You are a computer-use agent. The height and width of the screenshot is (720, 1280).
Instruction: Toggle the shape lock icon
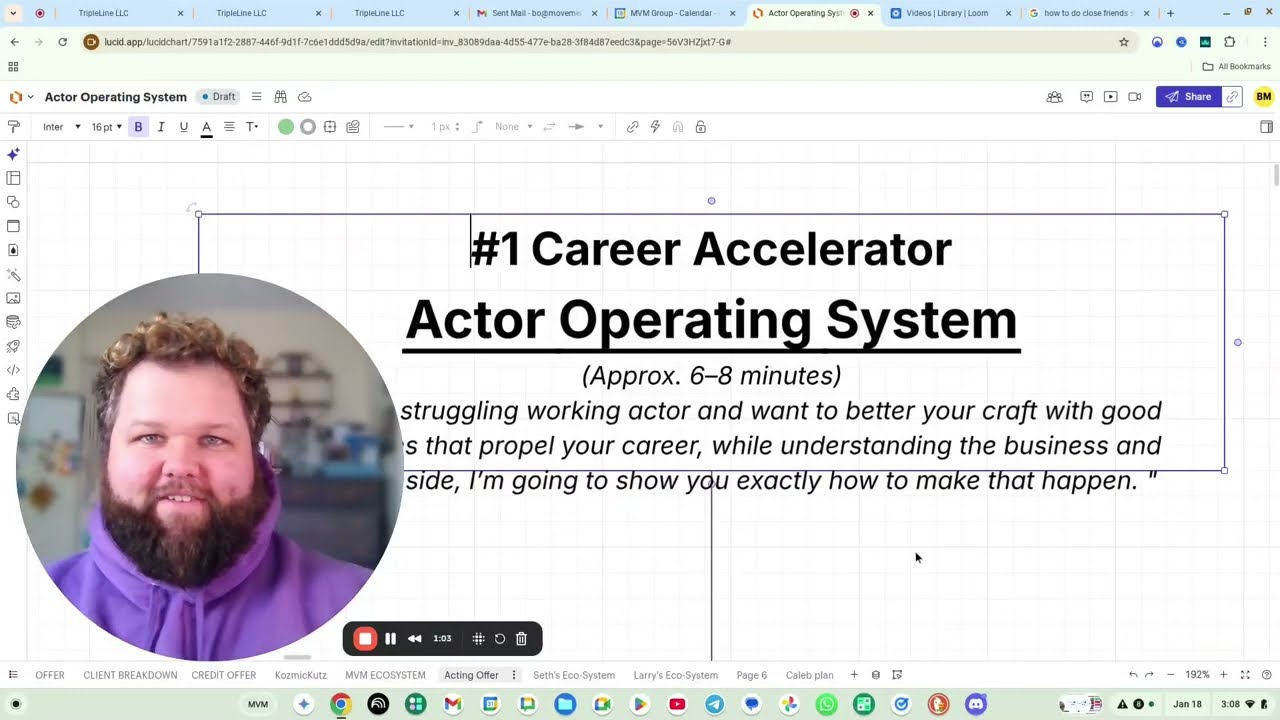tap(700, 127)
